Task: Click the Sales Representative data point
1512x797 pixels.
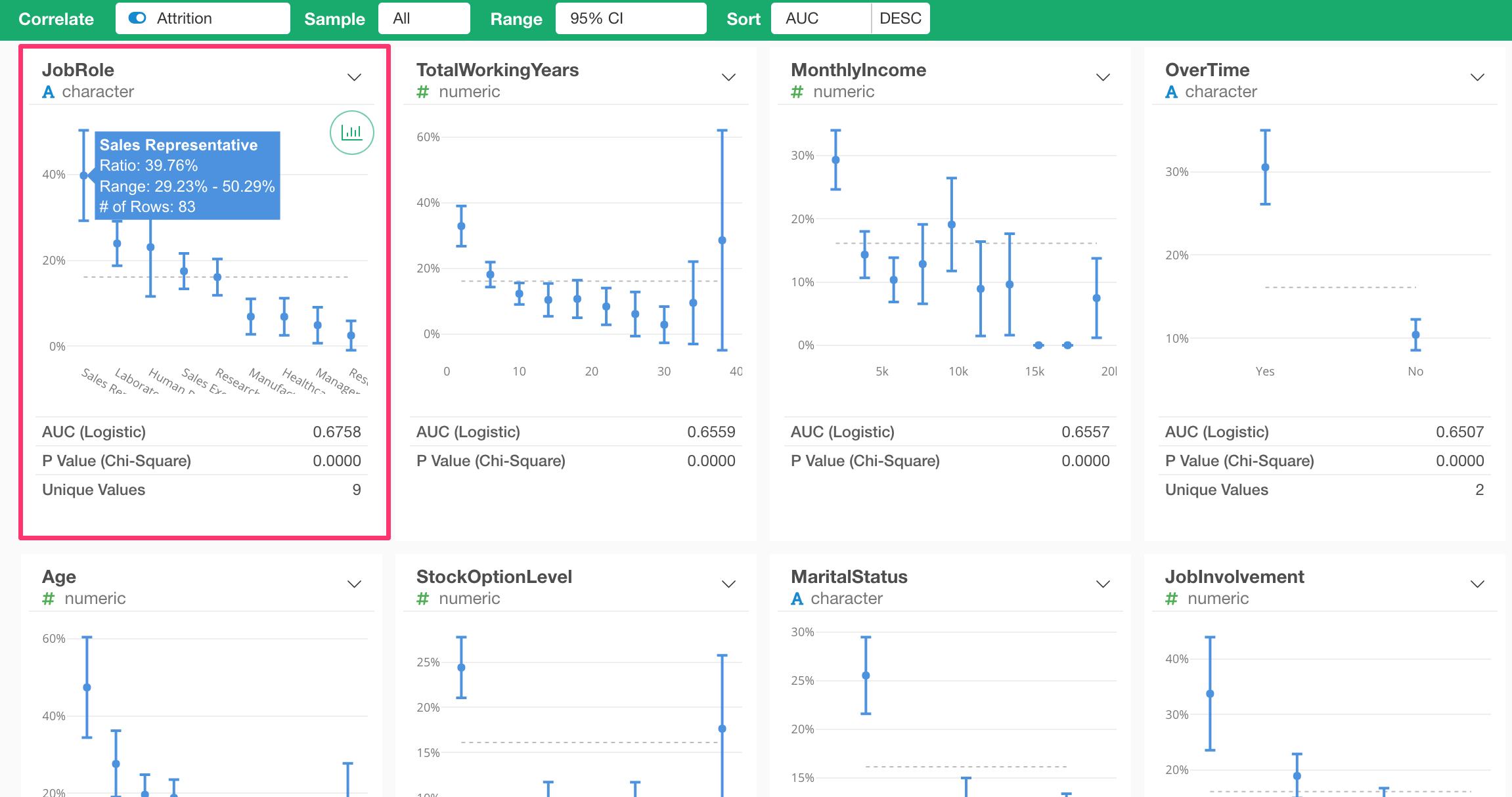Action: click(83, 175)
